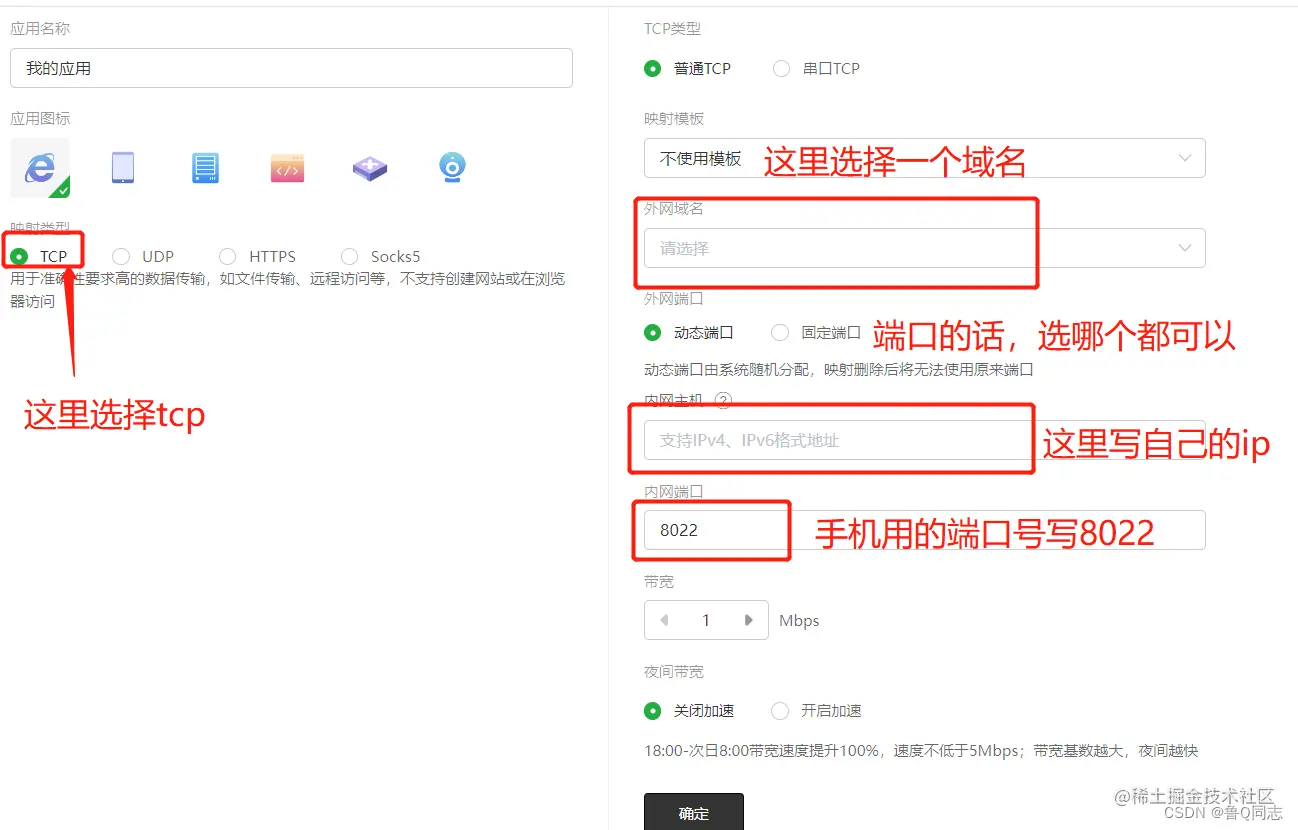Click the help icon beside 内网主机
Screen dimensions: 1298x830
tap(722, 401)
